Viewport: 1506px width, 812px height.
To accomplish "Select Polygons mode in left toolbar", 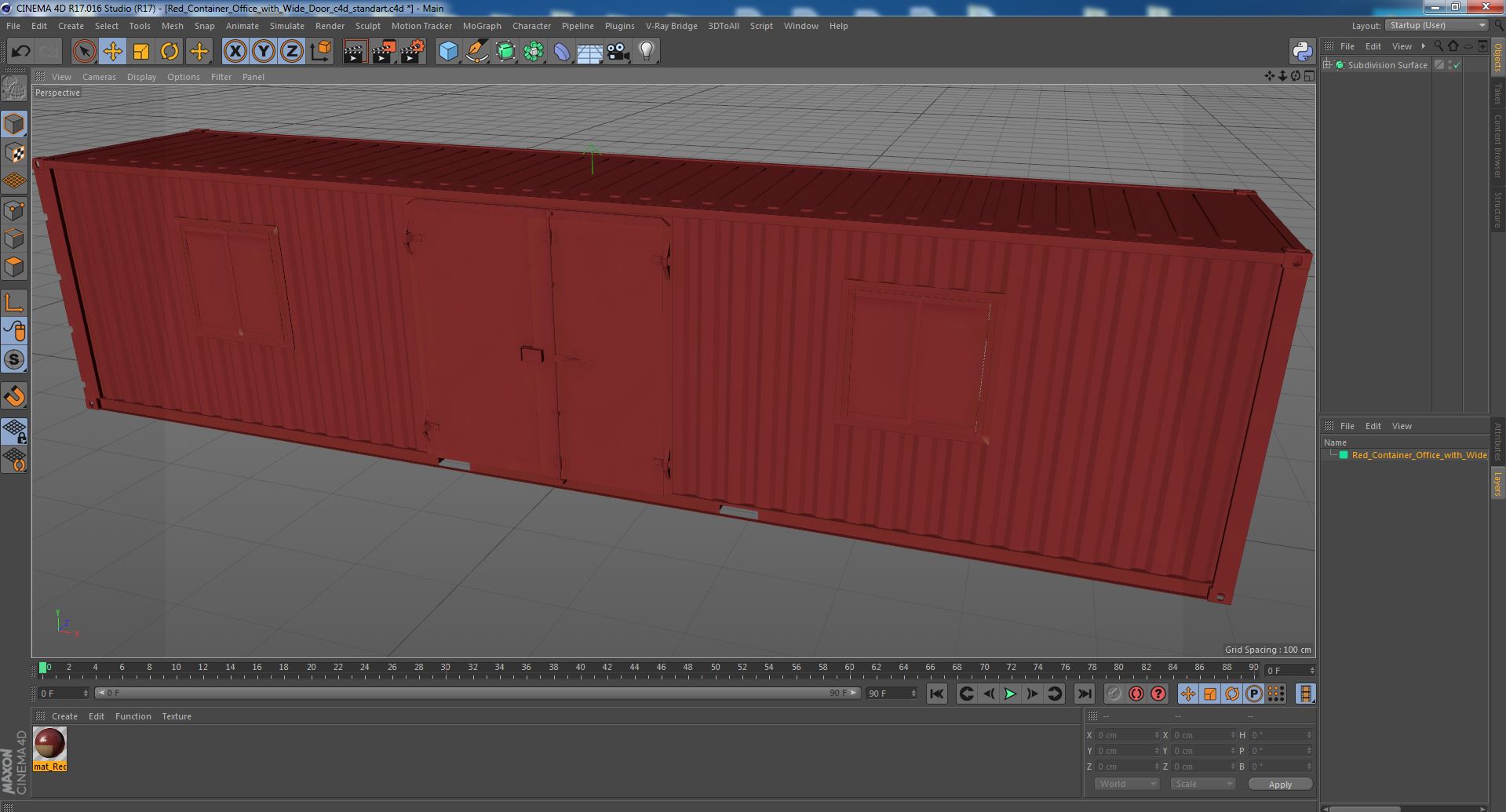I will click(14, 267).
